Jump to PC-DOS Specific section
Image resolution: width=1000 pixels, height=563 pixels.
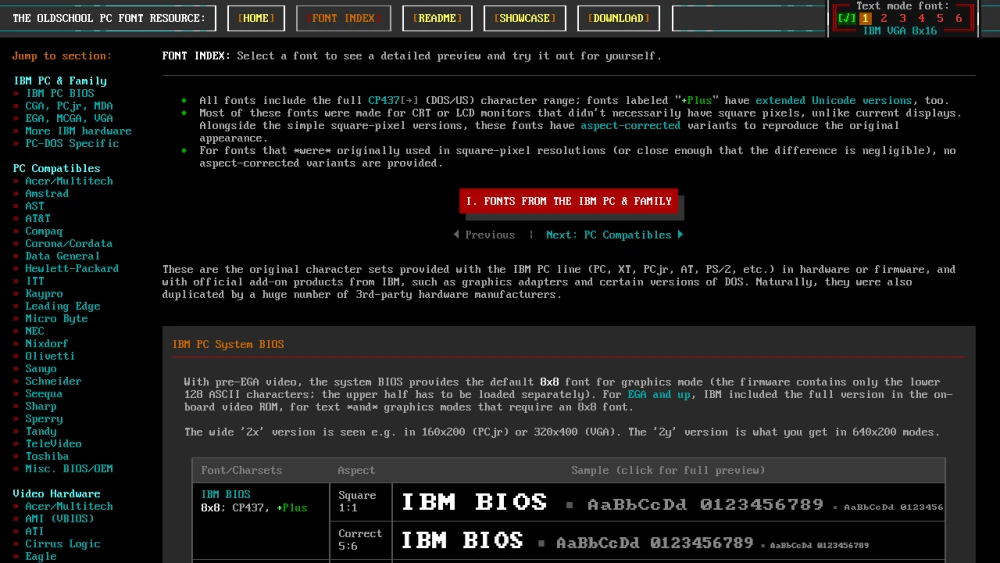pyautogui.click(x=72, y=143)
